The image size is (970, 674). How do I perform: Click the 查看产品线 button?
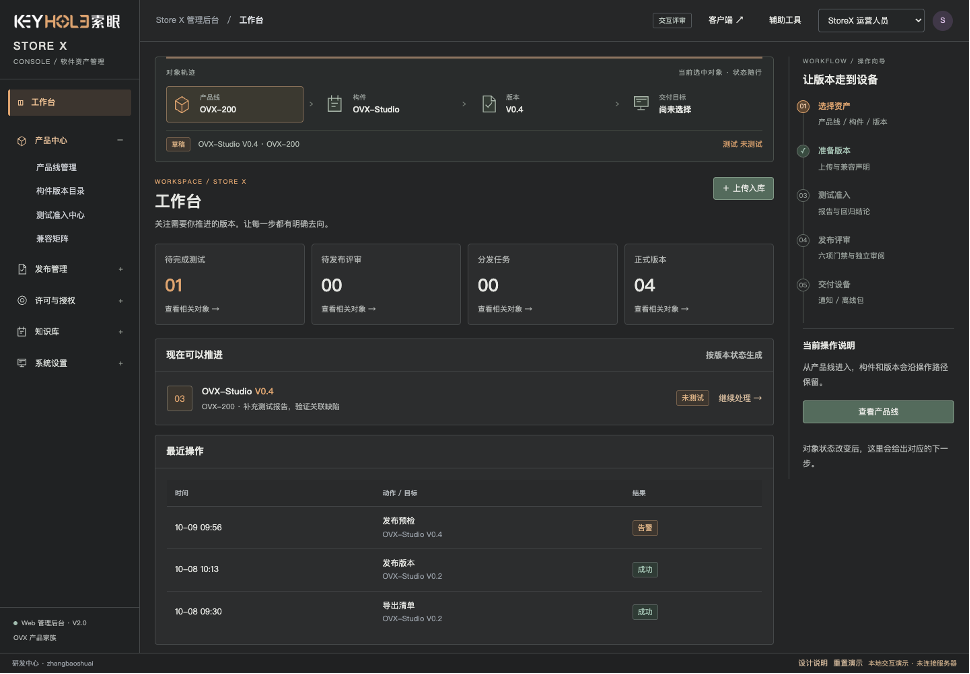click(x=878, y=412)
